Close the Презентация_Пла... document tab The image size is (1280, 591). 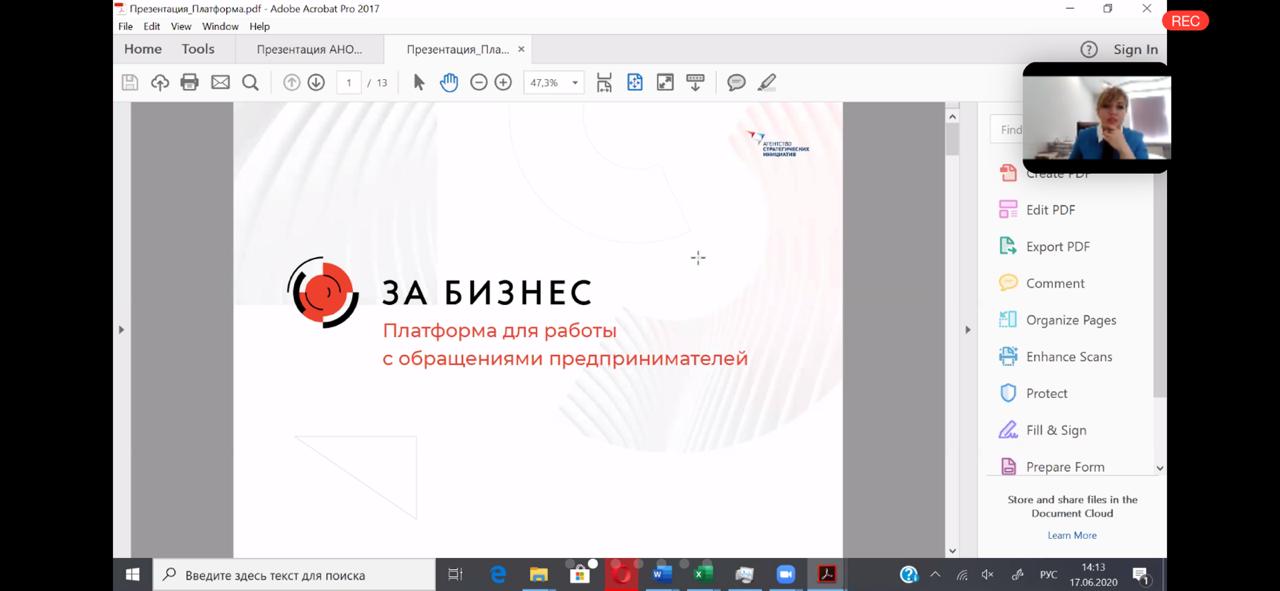521,49
